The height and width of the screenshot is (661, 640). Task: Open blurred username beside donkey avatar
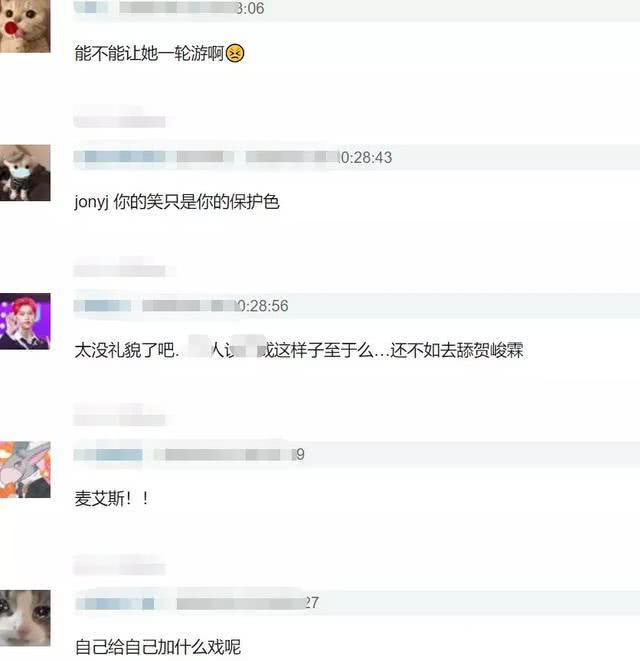pyautogui.click(x=108, y=454)
